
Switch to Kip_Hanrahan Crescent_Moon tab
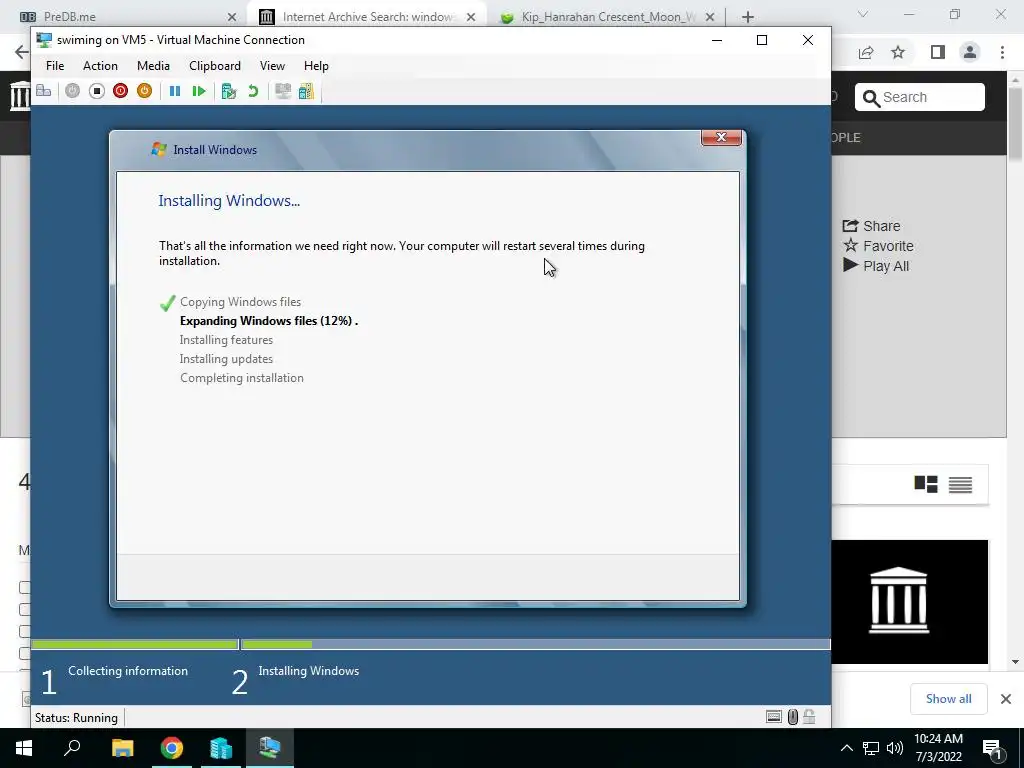(608, 16)
